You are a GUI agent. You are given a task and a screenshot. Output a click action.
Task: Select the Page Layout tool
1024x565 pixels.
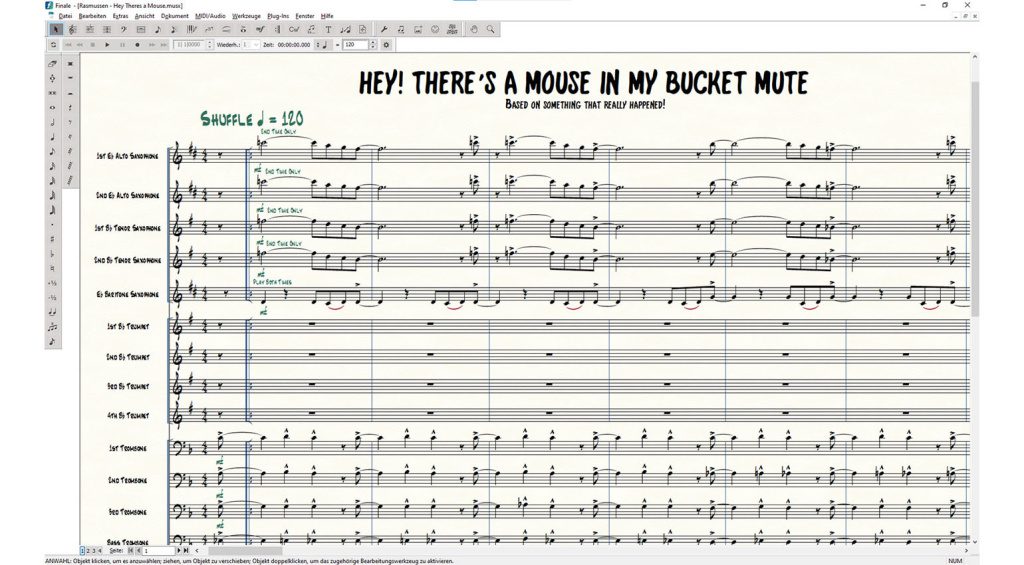(362, 29)
